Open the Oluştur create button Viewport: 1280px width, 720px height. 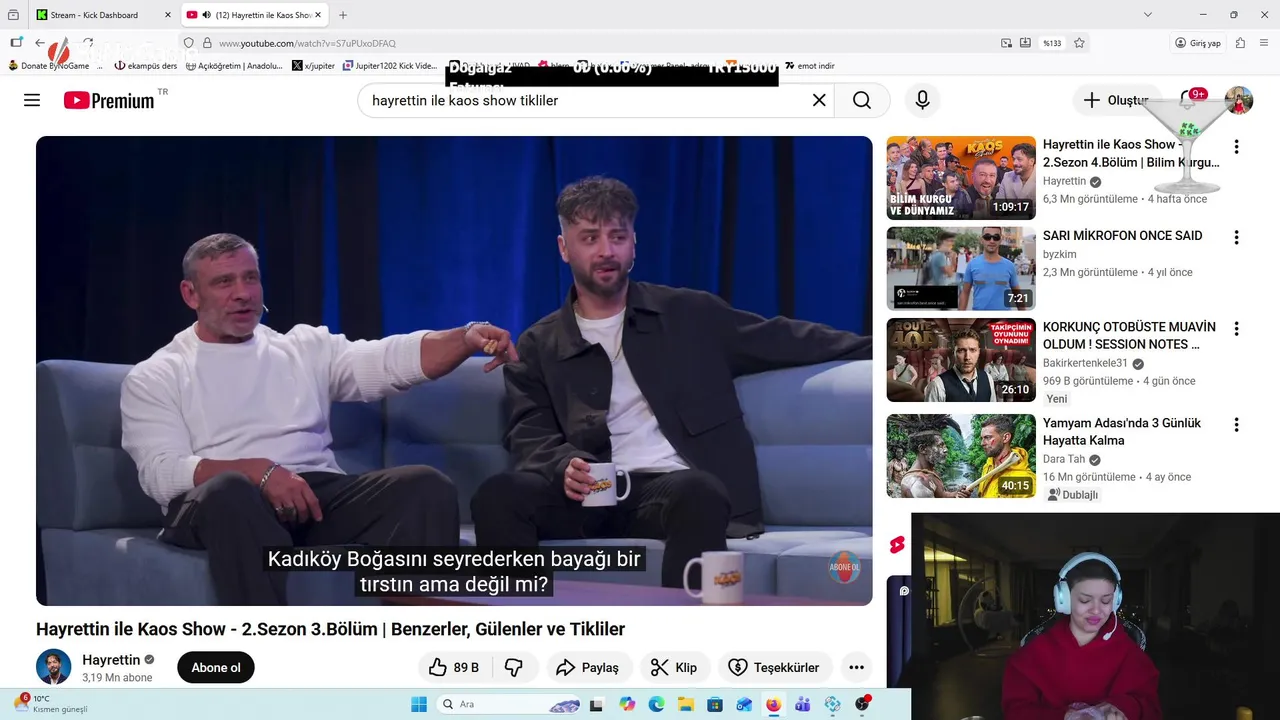[1116, 100]
